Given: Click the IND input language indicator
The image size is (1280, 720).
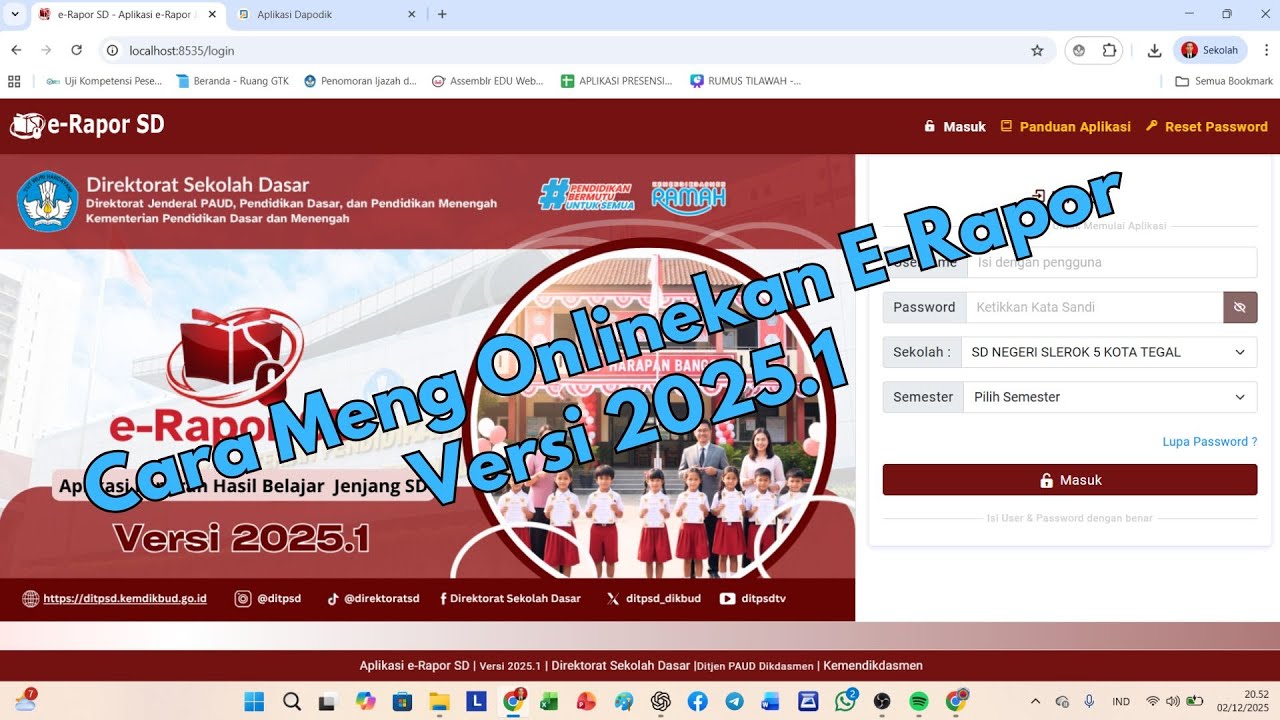Looking at the screenshot, I should coord(1121,701).
